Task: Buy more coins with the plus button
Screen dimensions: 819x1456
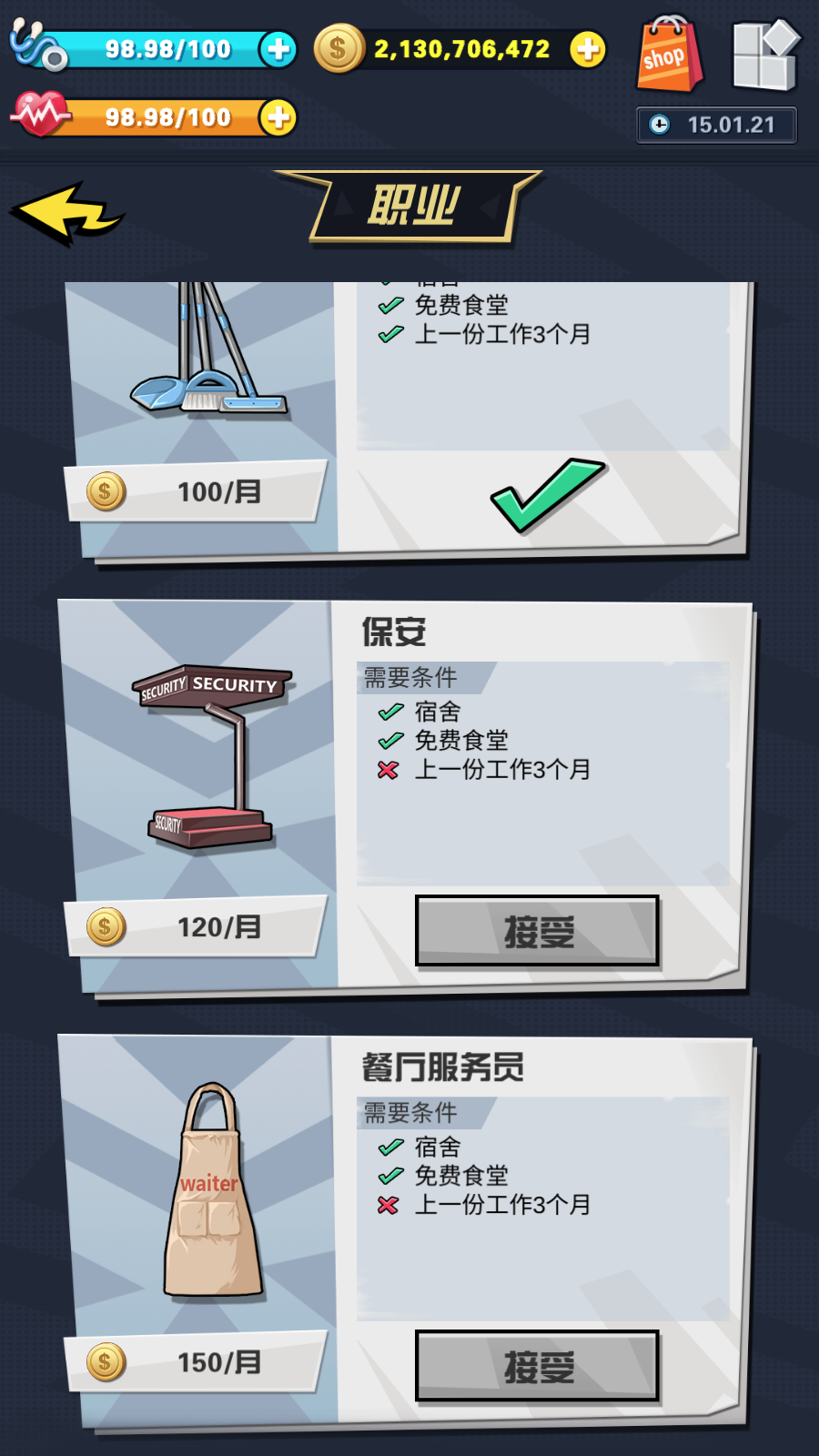Action: coord(588,48)
